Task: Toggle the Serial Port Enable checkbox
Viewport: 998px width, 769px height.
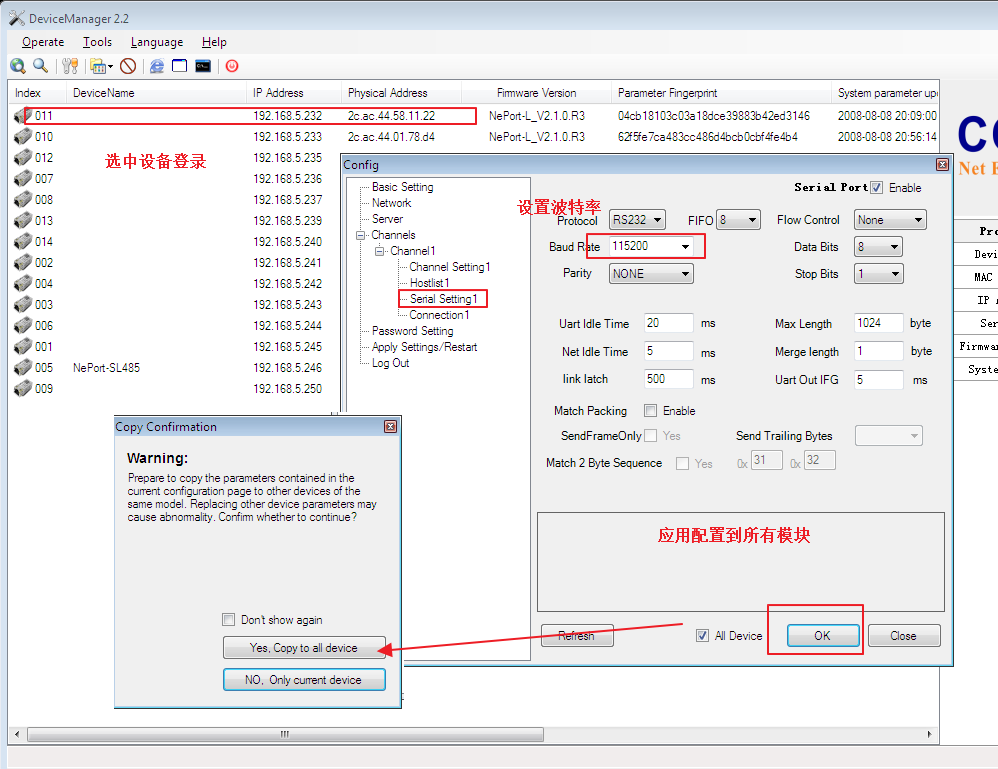Action: pyautogui.click(x=877, y=188)
